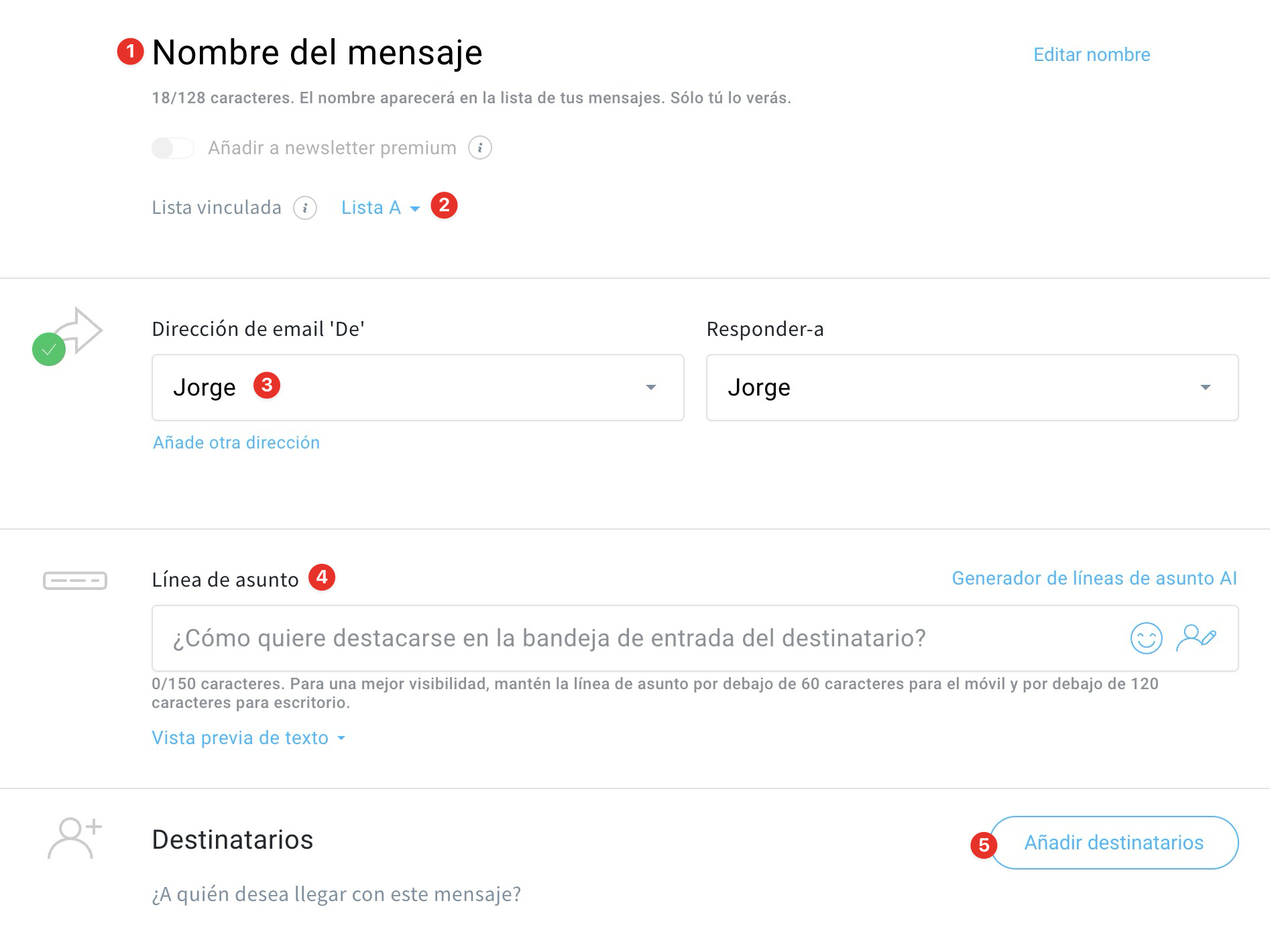
Task: Click the add-person Destinatarios icon
Action: (74, 838)
